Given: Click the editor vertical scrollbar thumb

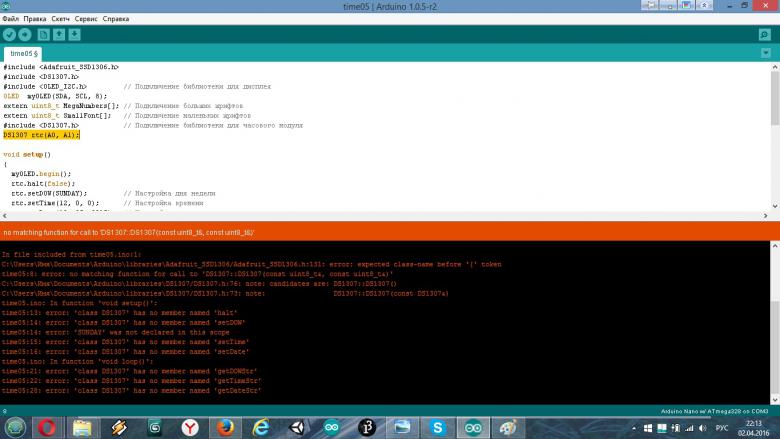Looking at the screenshot, I should pyautogui.click(x=775, y=98).
